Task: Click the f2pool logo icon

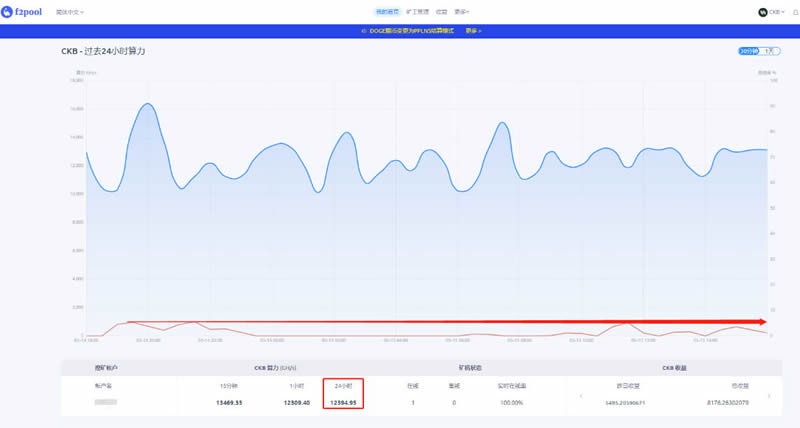Action: click(8, 12)
